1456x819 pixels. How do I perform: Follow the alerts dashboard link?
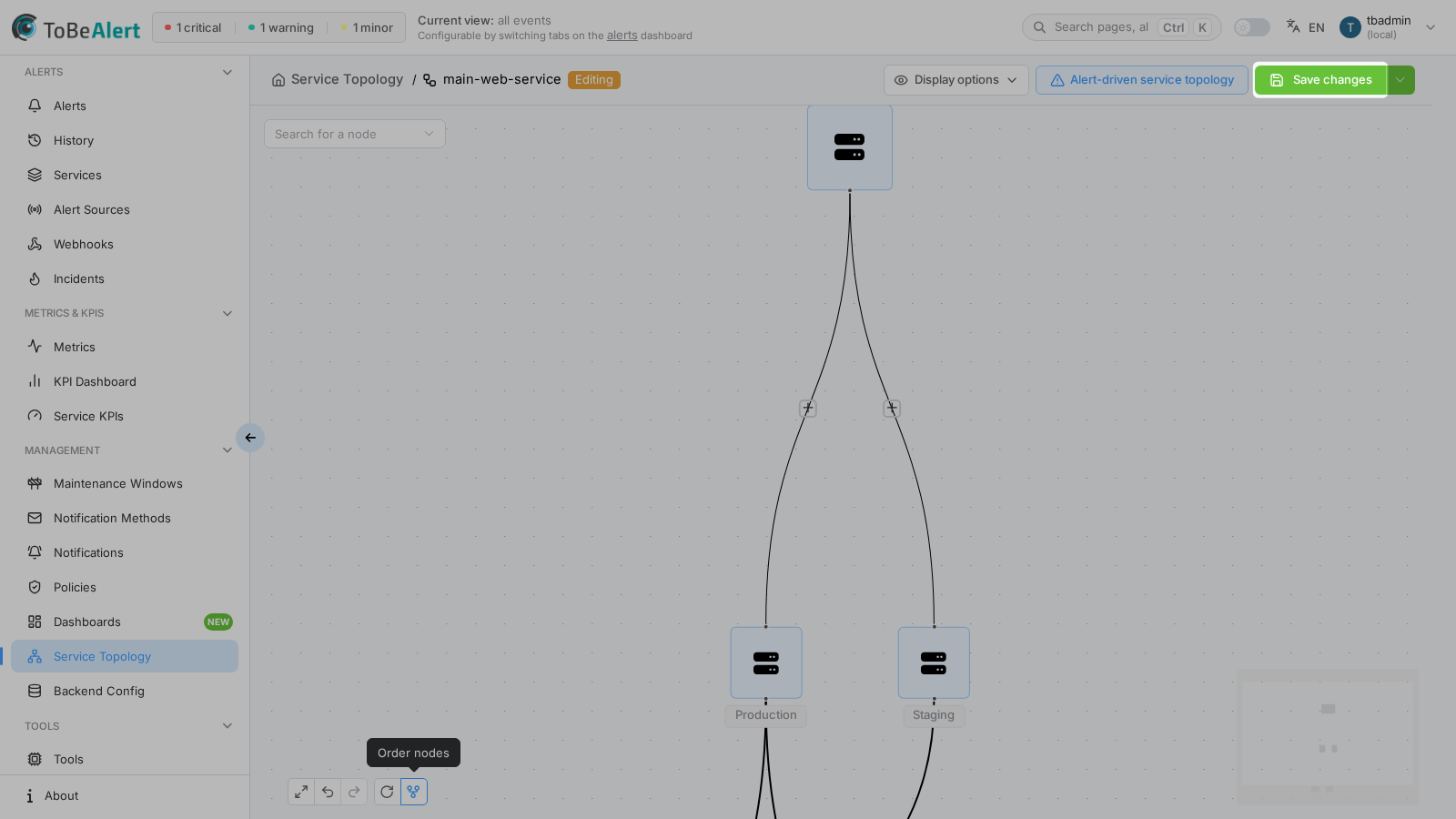click(x=622, y=35)
